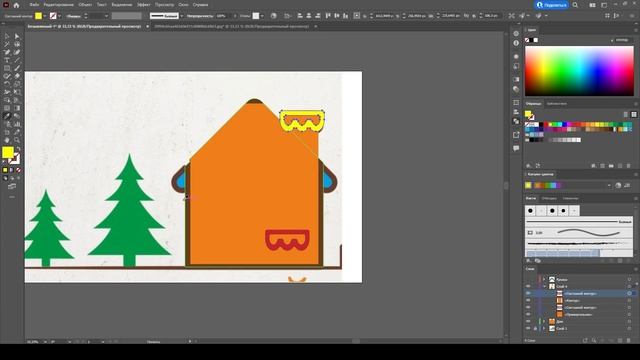
Task: Toggle visibility of Дом layer
Action: point(528,321)
